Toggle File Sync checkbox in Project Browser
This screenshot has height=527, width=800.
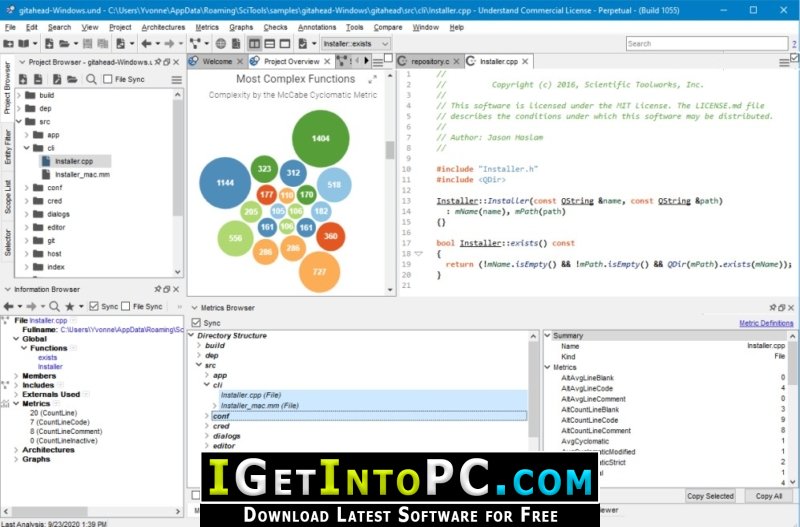(x=108, y=79)
